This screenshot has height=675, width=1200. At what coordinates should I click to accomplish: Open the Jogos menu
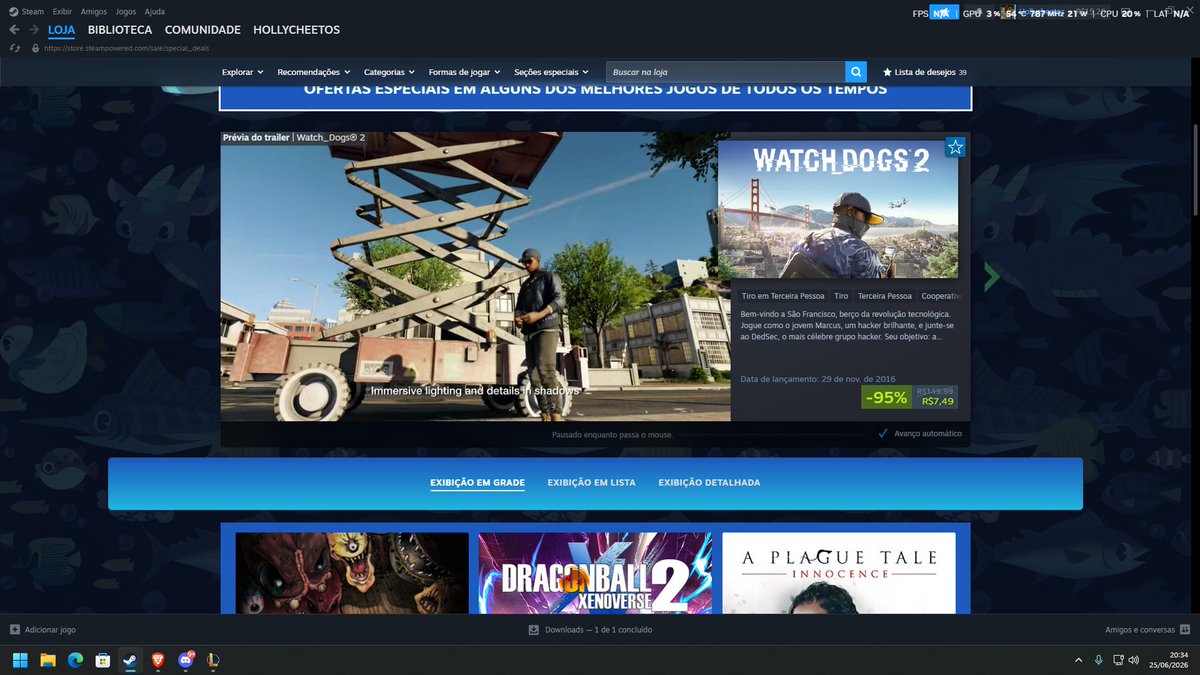[126, 12]
